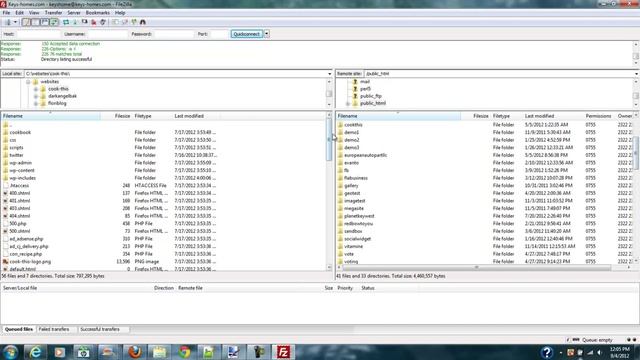This screenshot has height=360, width=640.
Task: Sort local files by Filename column
Action: pos(51,116)
